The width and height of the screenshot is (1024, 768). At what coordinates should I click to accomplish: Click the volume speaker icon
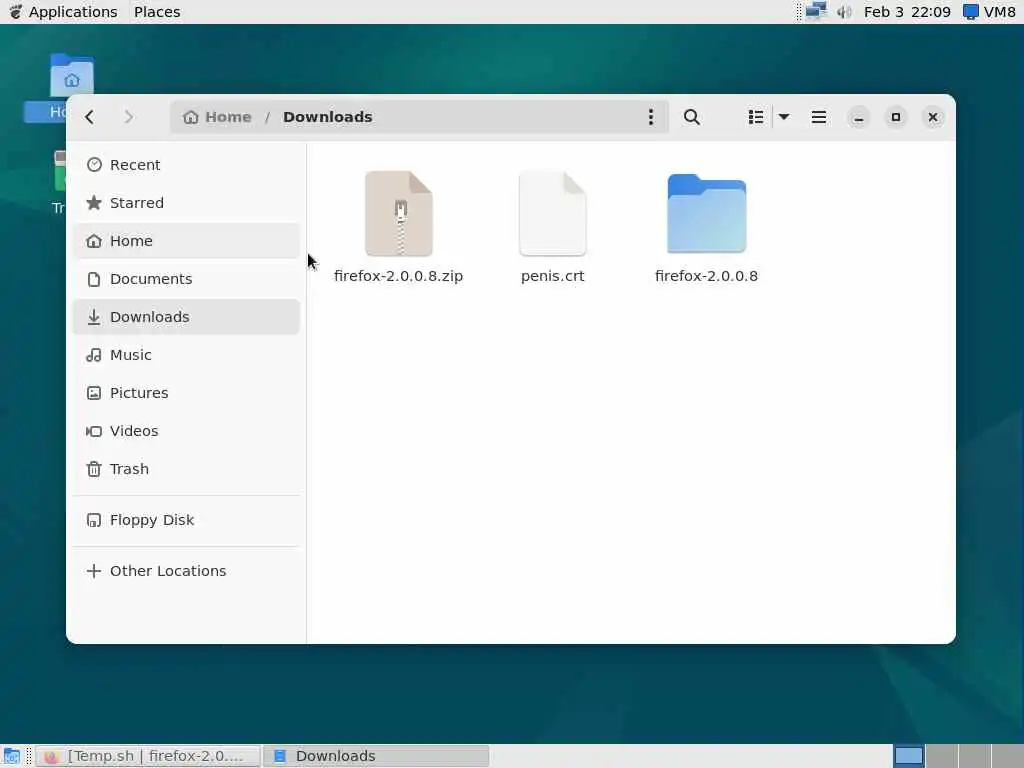click(x=844, y=12)
